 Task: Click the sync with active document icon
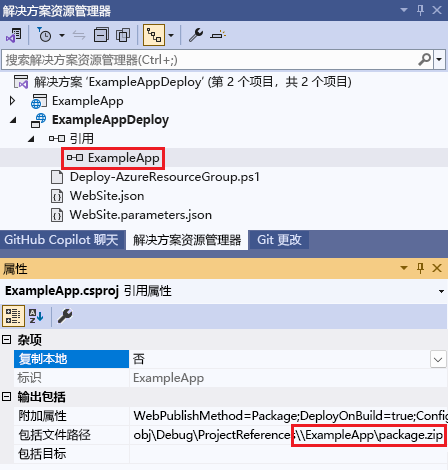point(79,35)
